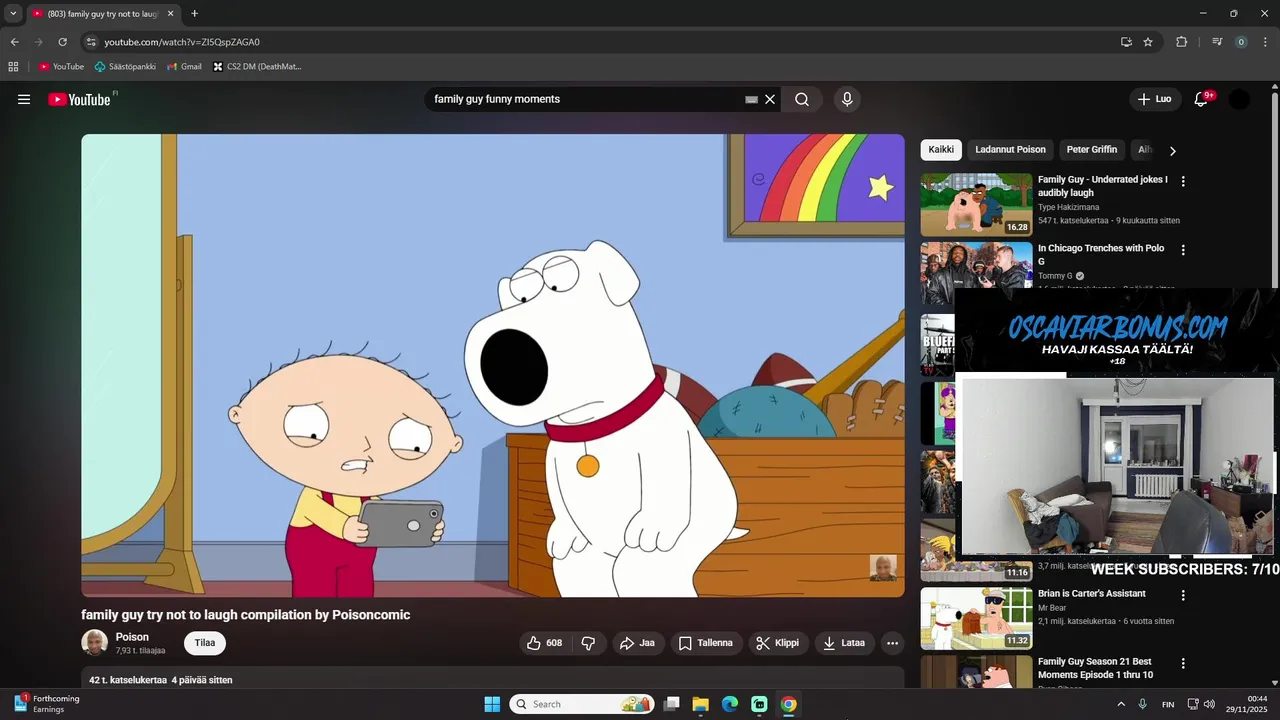Open more actions ellipsis below video
The image size is (1280, 720).
point(893,643)
